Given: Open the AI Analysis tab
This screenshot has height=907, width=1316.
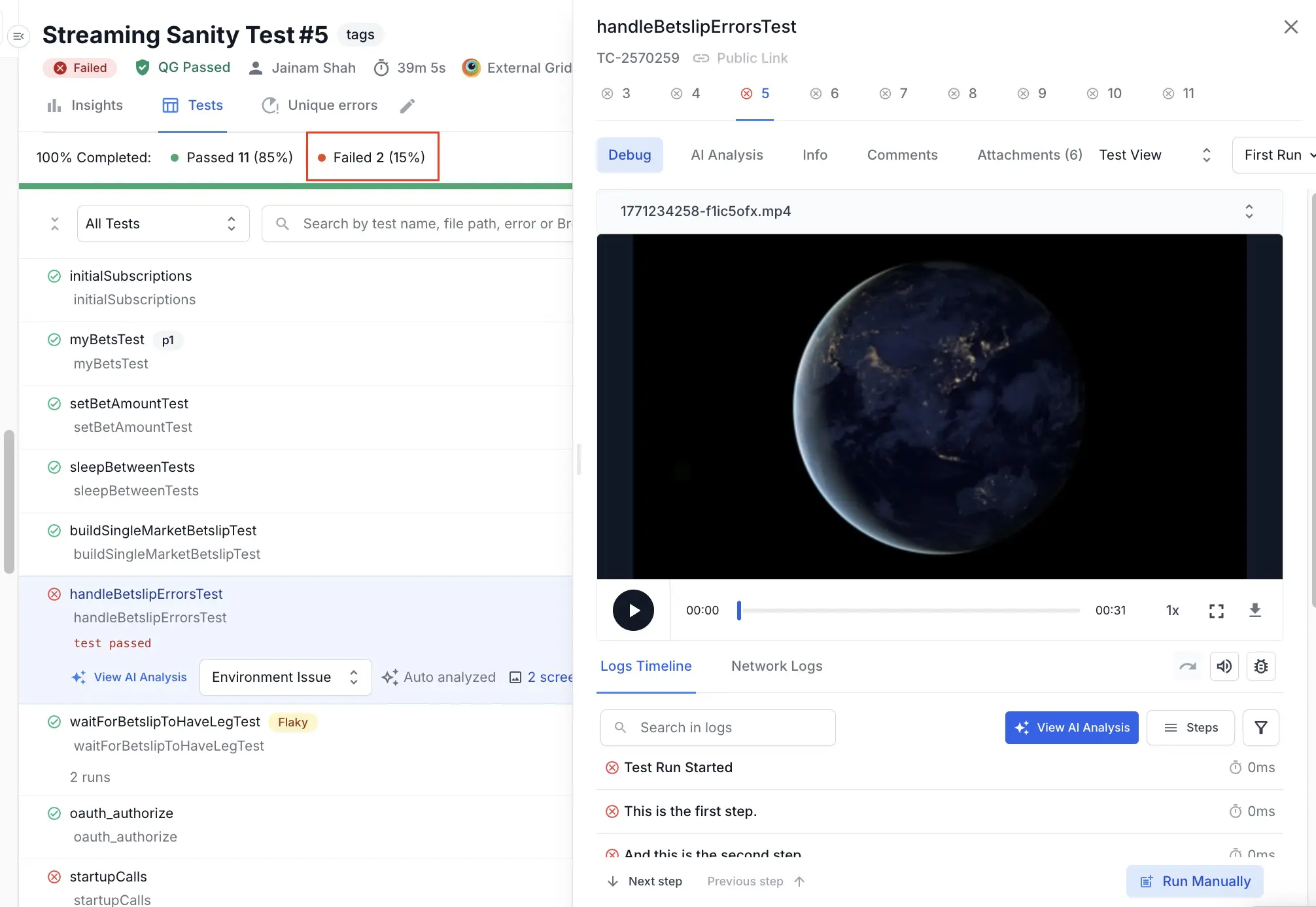Looking at the screenshot, I should click(x=727, y=155).
